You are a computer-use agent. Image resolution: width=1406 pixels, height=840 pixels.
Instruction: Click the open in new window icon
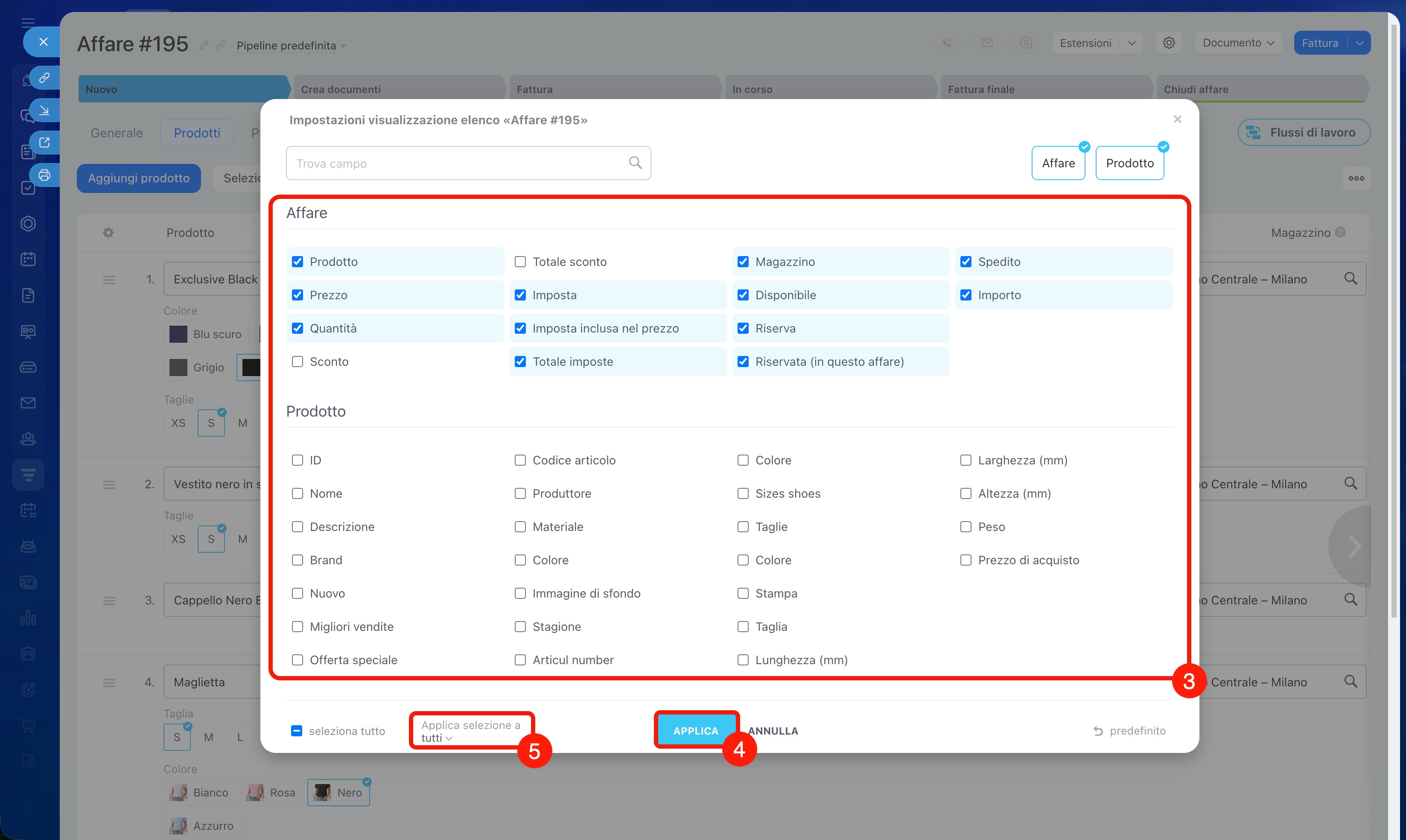44,143
